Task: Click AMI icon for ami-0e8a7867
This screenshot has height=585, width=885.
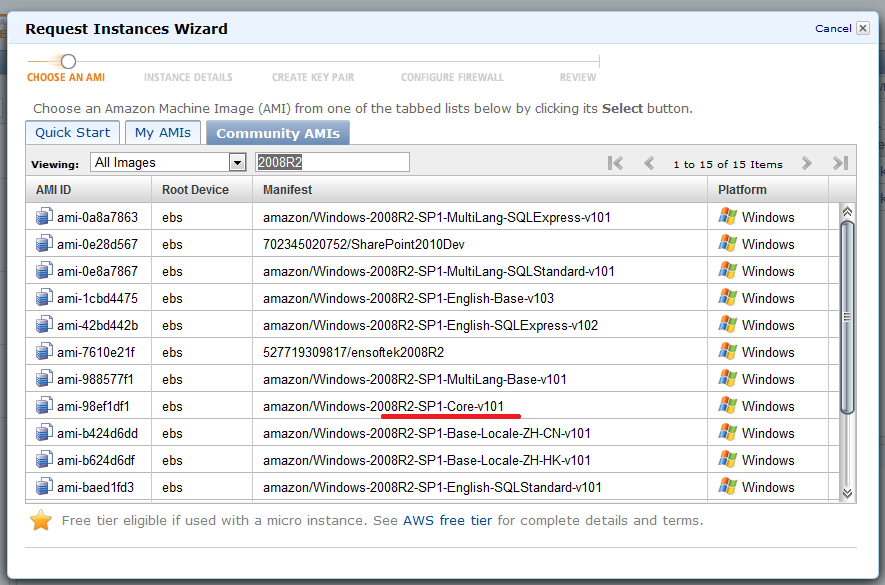Action: (45, 270)
